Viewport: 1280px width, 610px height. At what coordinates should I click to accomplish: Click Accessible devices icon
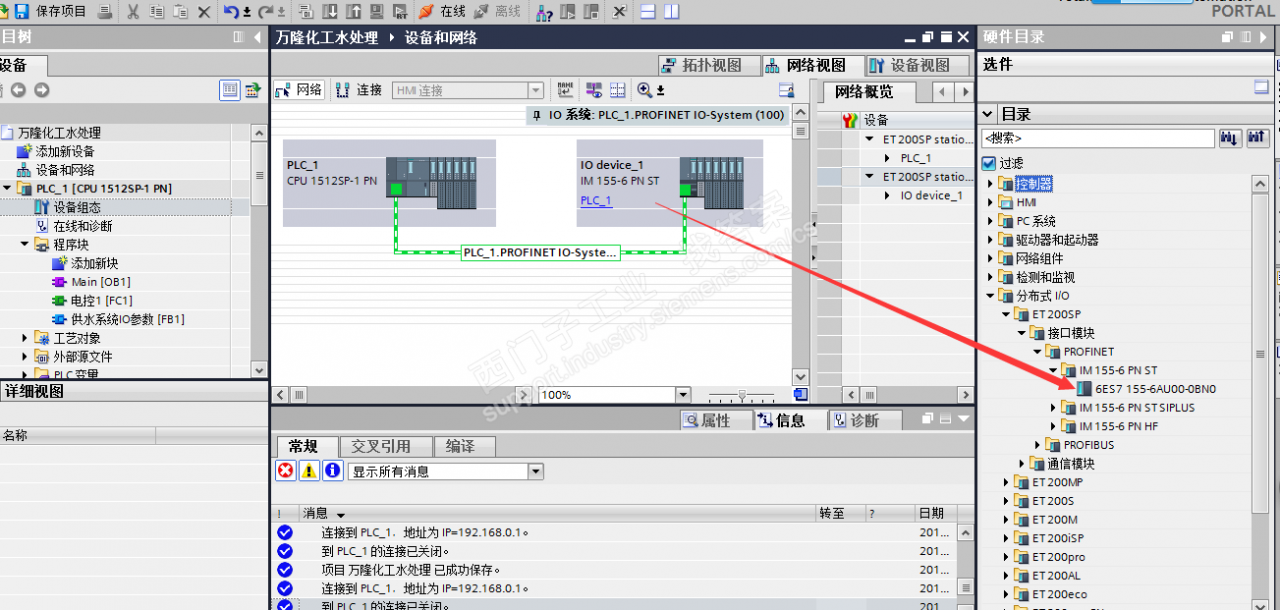click(544, 12)
